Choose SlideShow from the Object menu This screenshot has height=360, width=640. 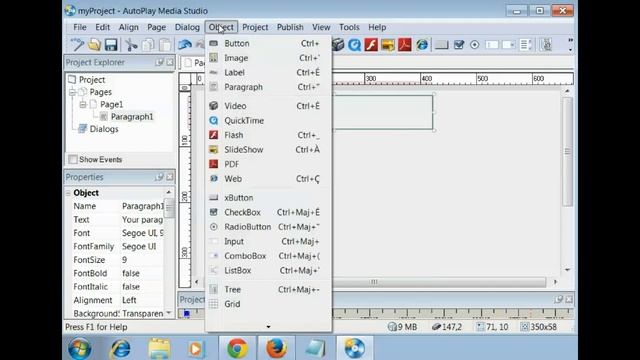coord(269,150)
